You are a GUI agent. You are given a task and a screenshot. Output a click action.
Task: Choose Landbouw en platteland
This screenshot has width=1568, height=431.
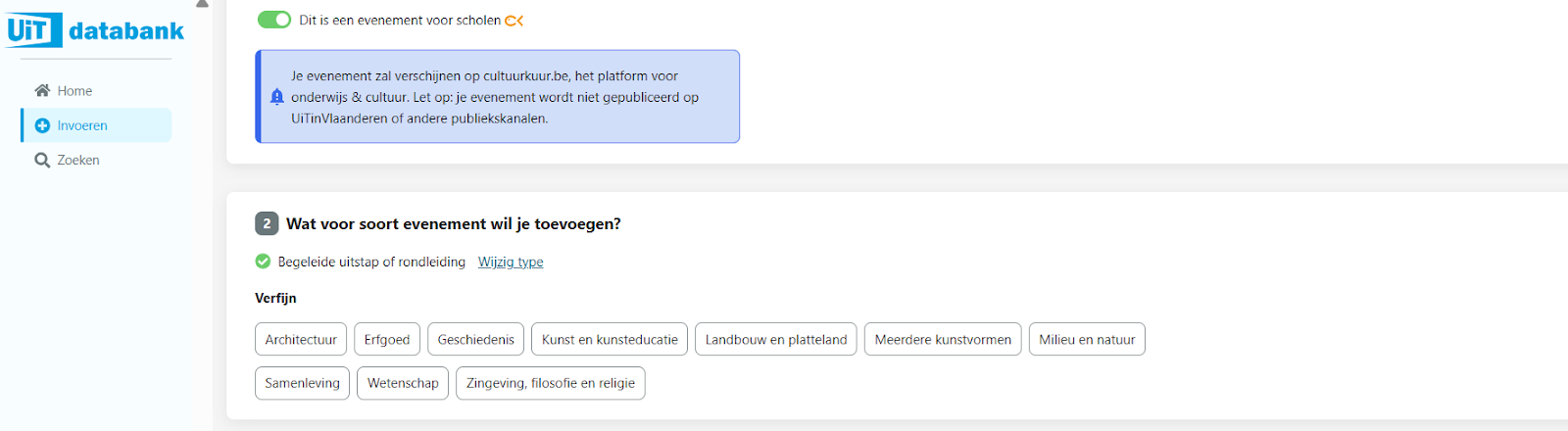[x=776, y=339]
